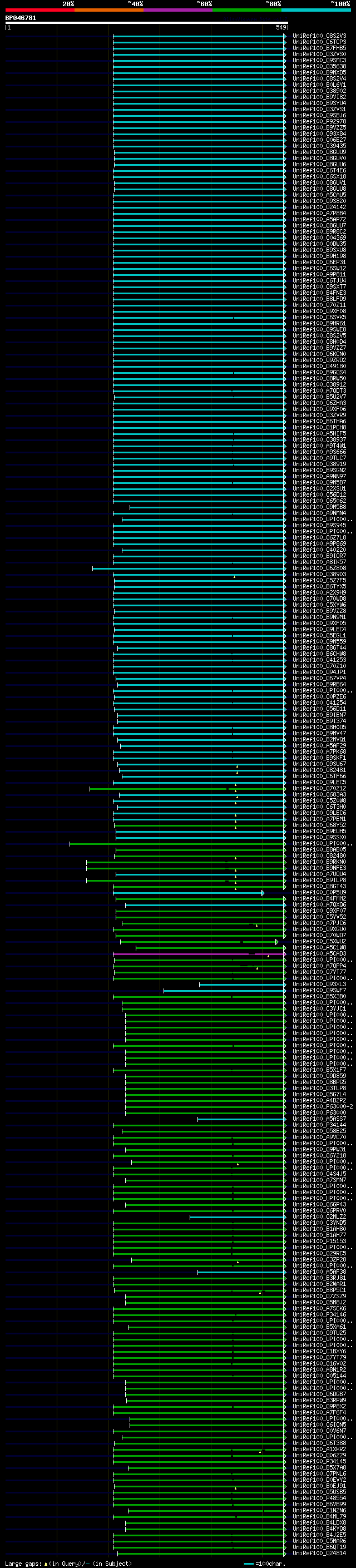The image size is (356, 1568).
Task: Select the white query sequence bar
Action: coord(147,22)
